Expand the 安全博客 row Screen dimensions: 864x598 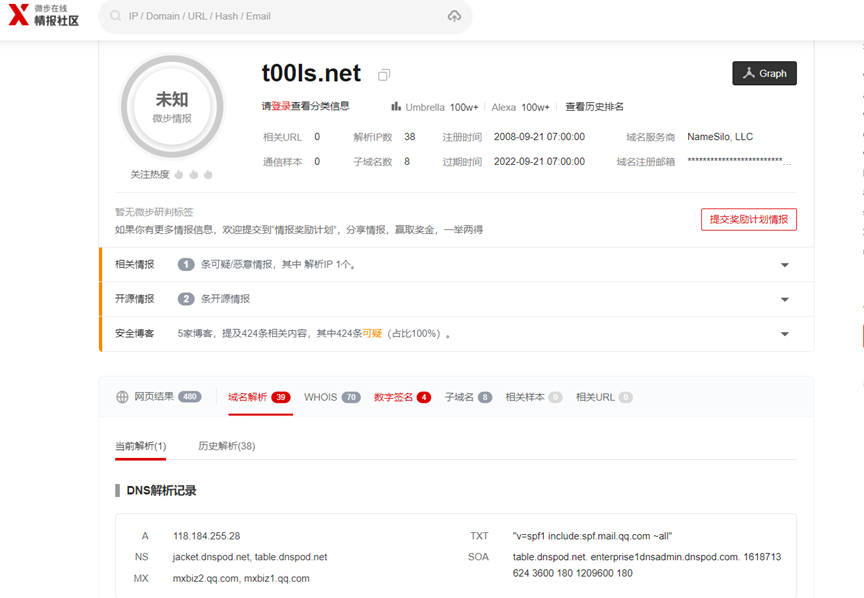[x=784, y=334]
